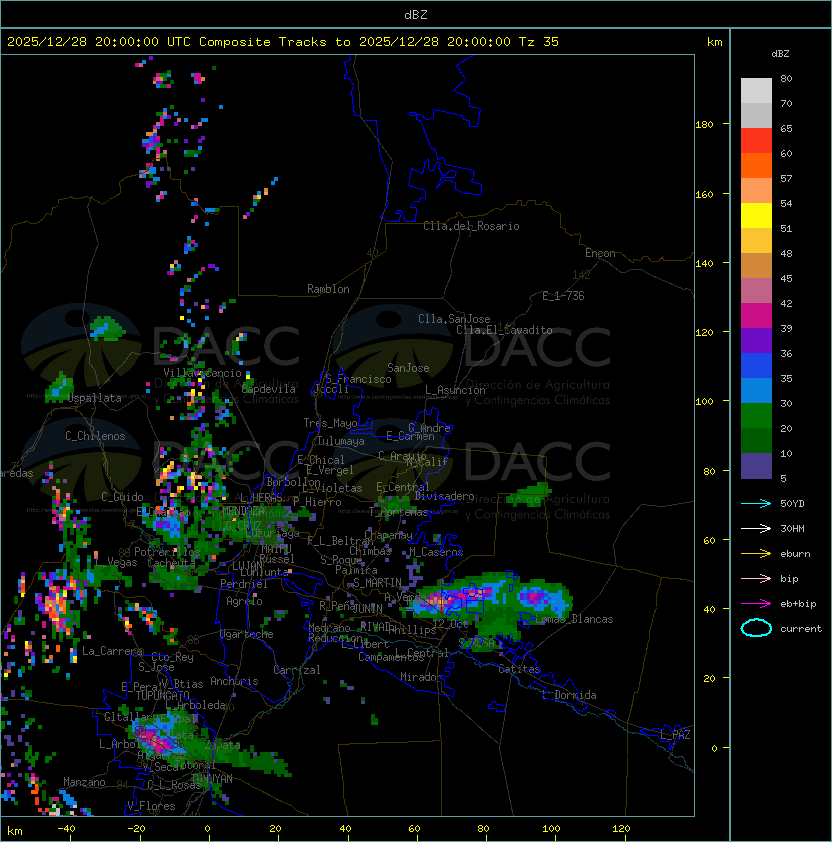Click the Lomas_Blancas label
This screenshot has height=842, width=832.
[x=574, y=619]
